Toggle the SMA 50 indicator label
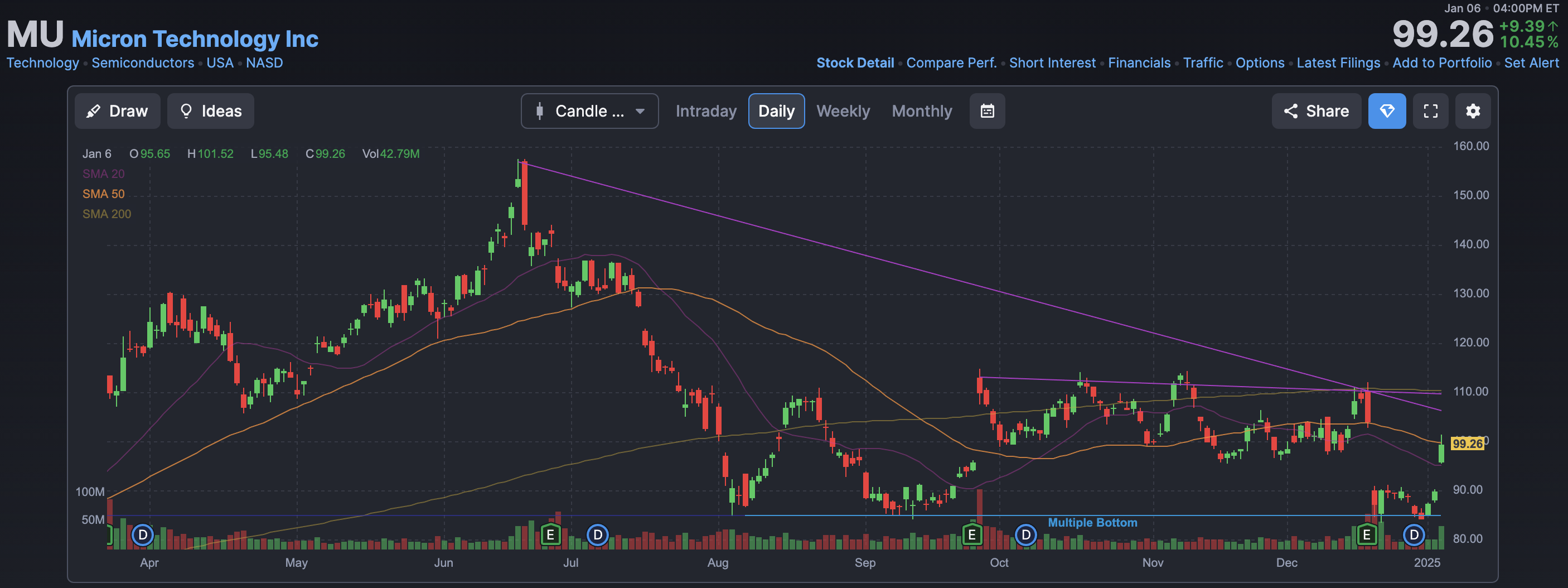The image size is (1568, 588). [104, 194]
